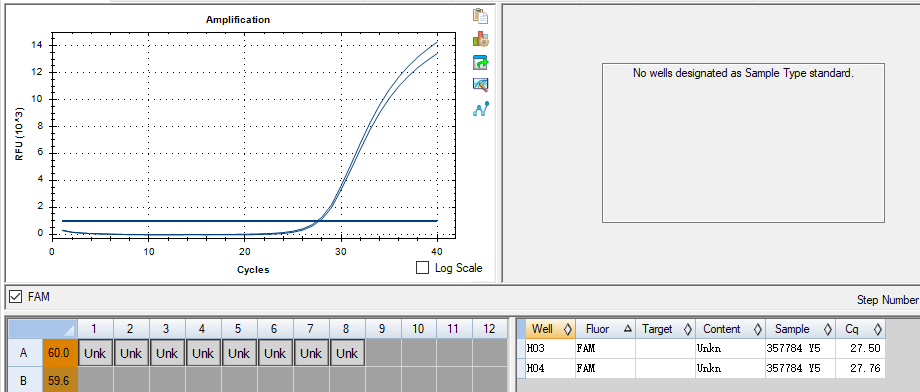Select plate column header 1

[95, 329]
